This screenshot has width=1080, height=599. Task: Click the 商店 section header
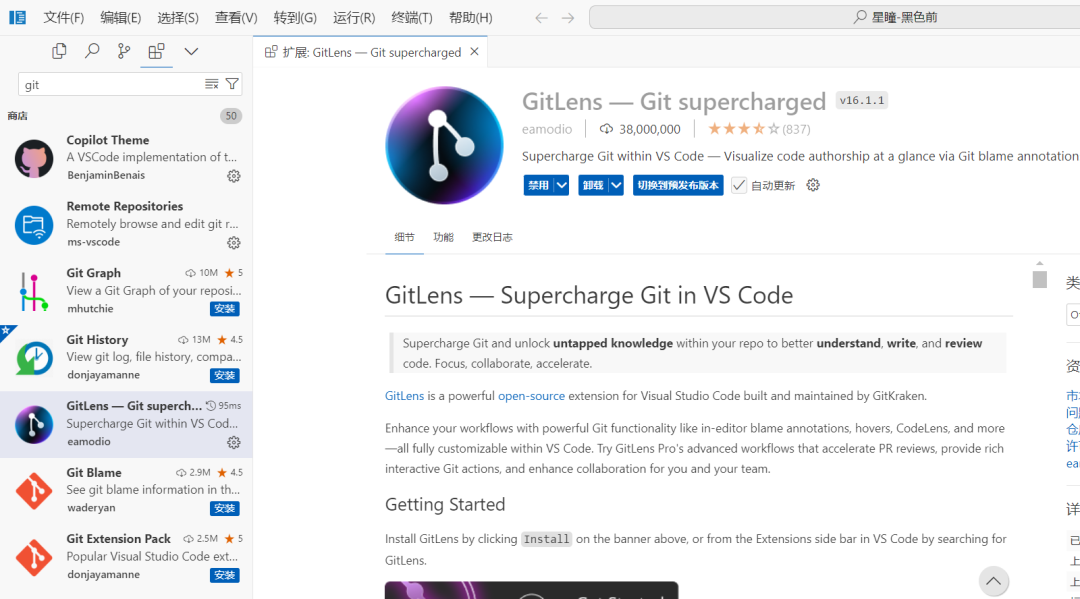point(18,116)
